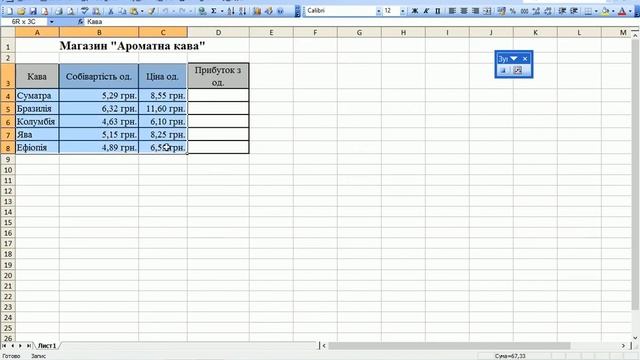Select column F by its header
This screenshot has height=360, width=640.
click(x=315, y=32)
